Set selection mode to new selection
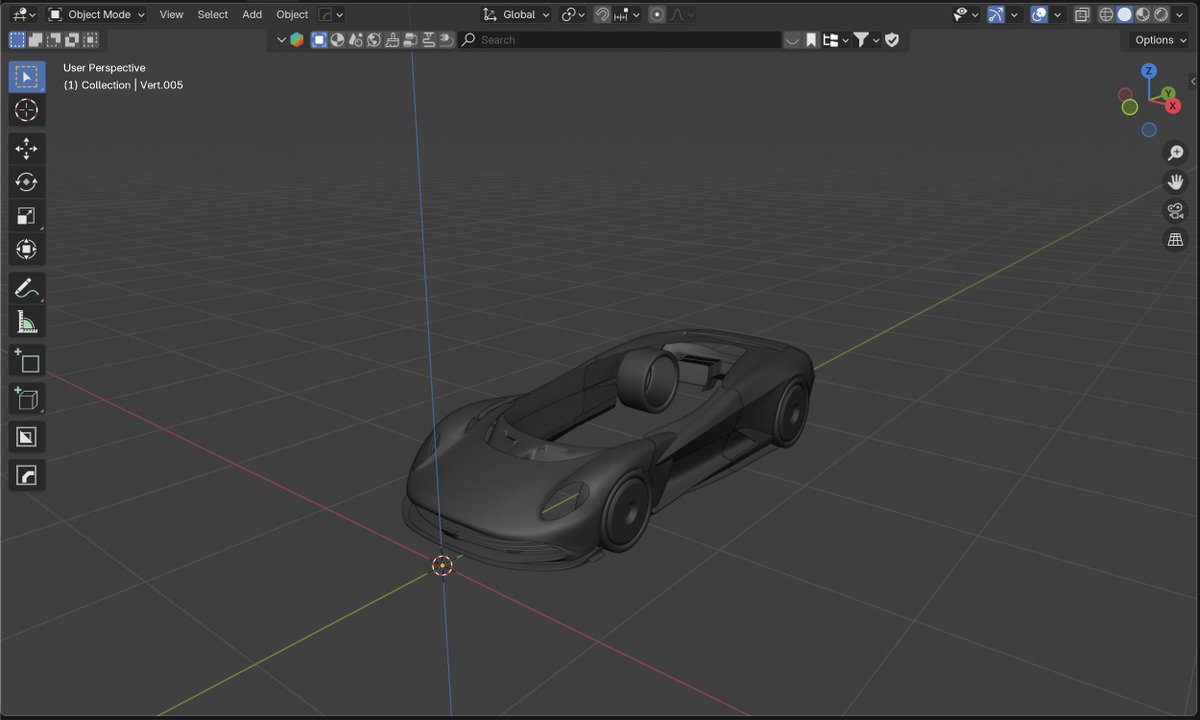 17,40
